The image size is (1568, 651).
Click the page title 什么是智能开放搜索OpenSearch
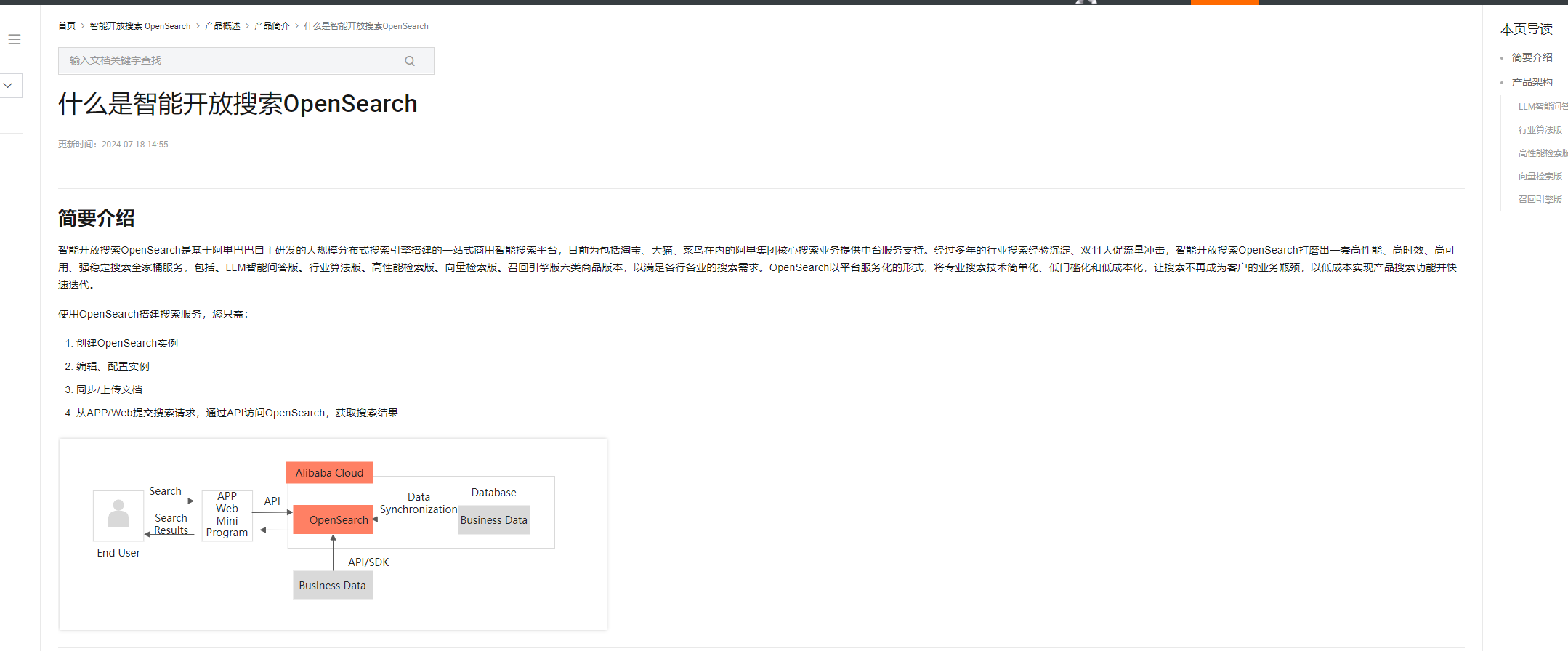(238, 104)
